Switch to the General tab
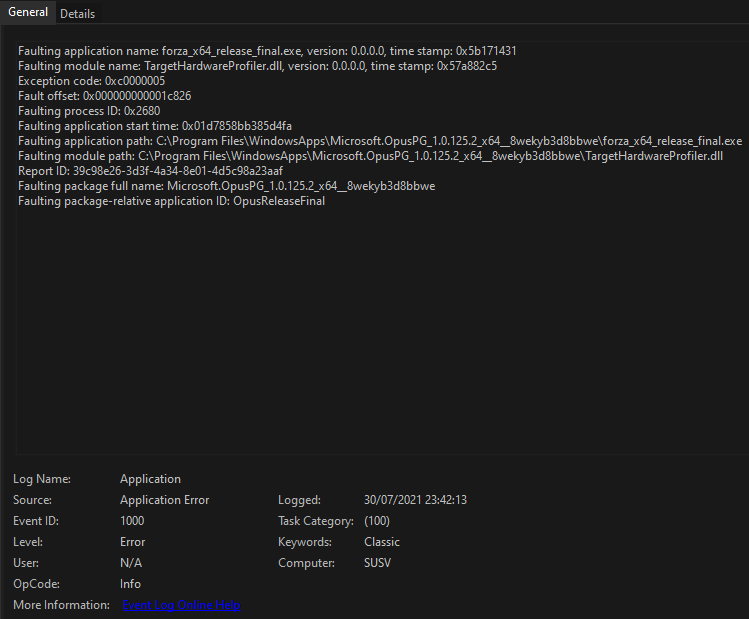Viewport: 749px width, 619px height. point(28,12)
